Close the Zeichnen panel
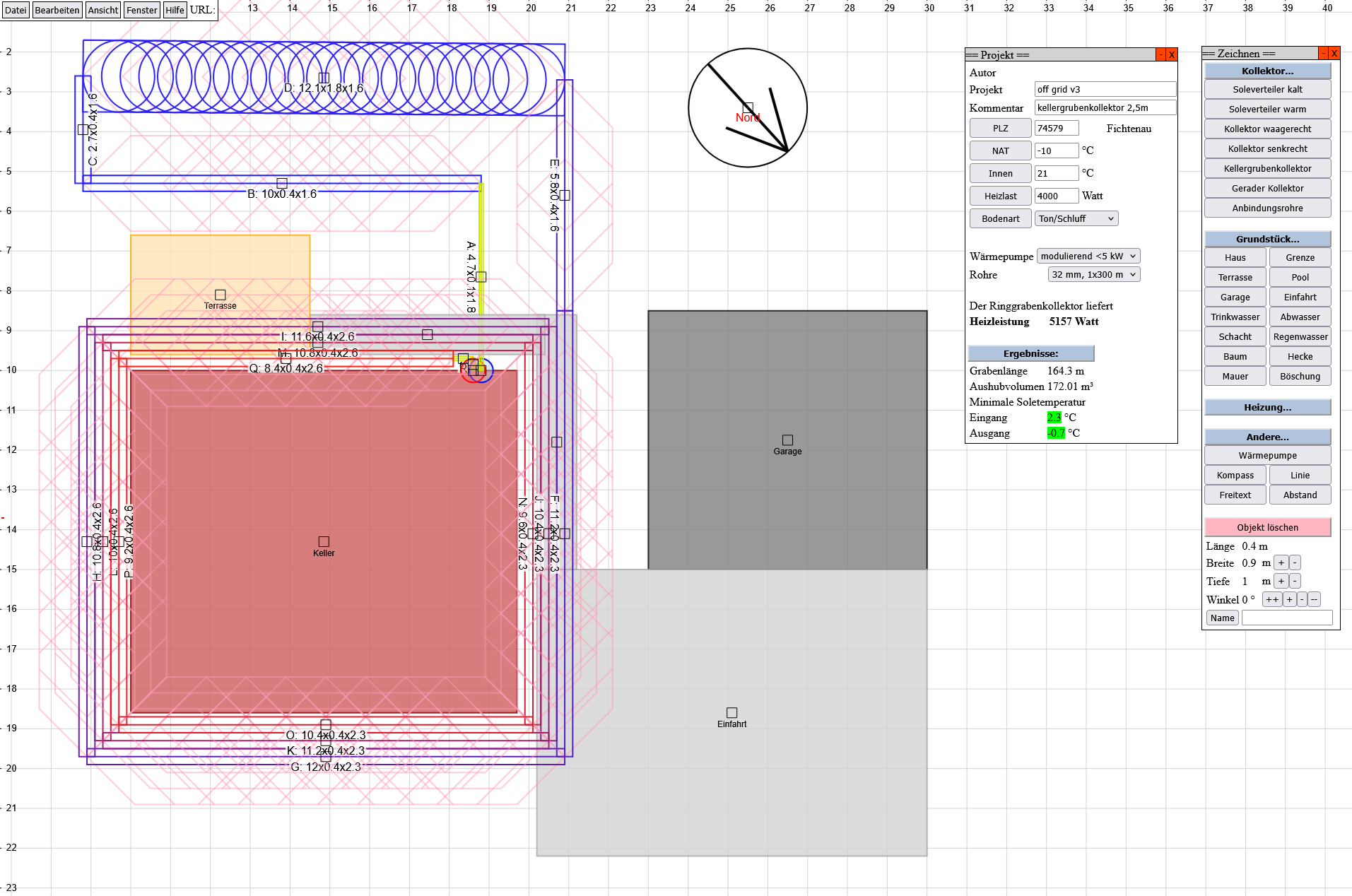This screenshot has height=896, width=1352. [1334, 54]
